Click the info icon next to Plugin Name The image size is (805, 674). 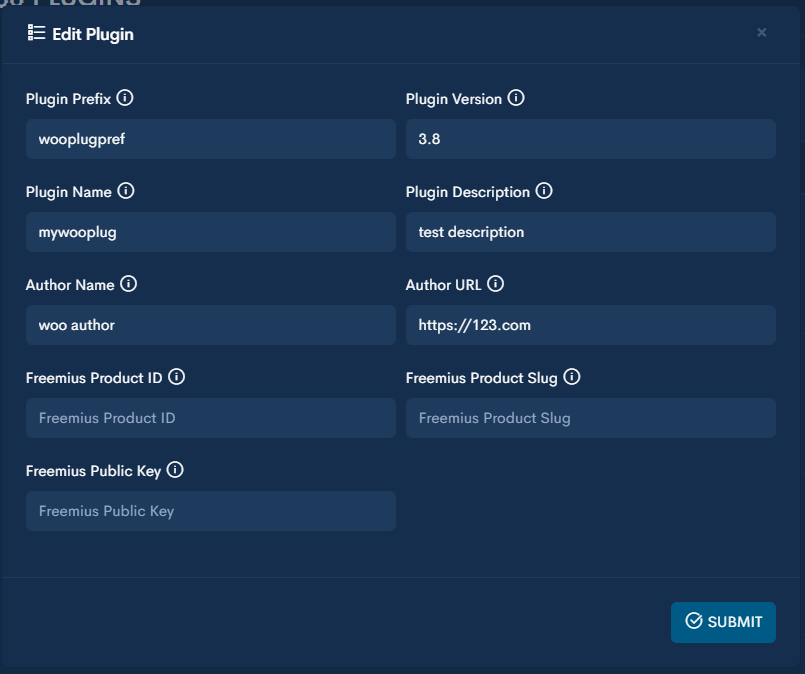coord(126,191)
